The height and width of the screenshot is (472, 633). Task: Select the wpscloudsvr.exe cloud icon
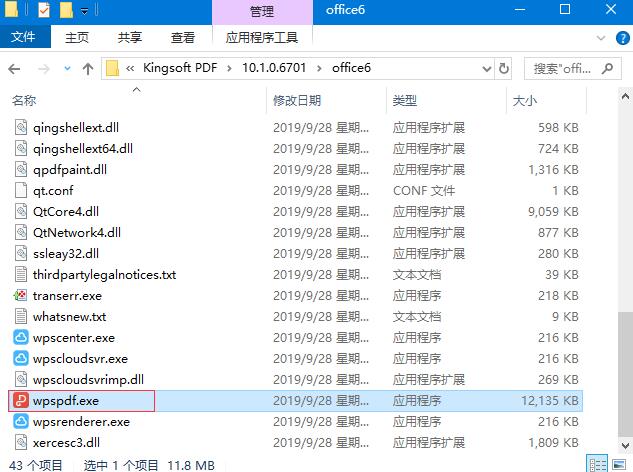point(20,359)
